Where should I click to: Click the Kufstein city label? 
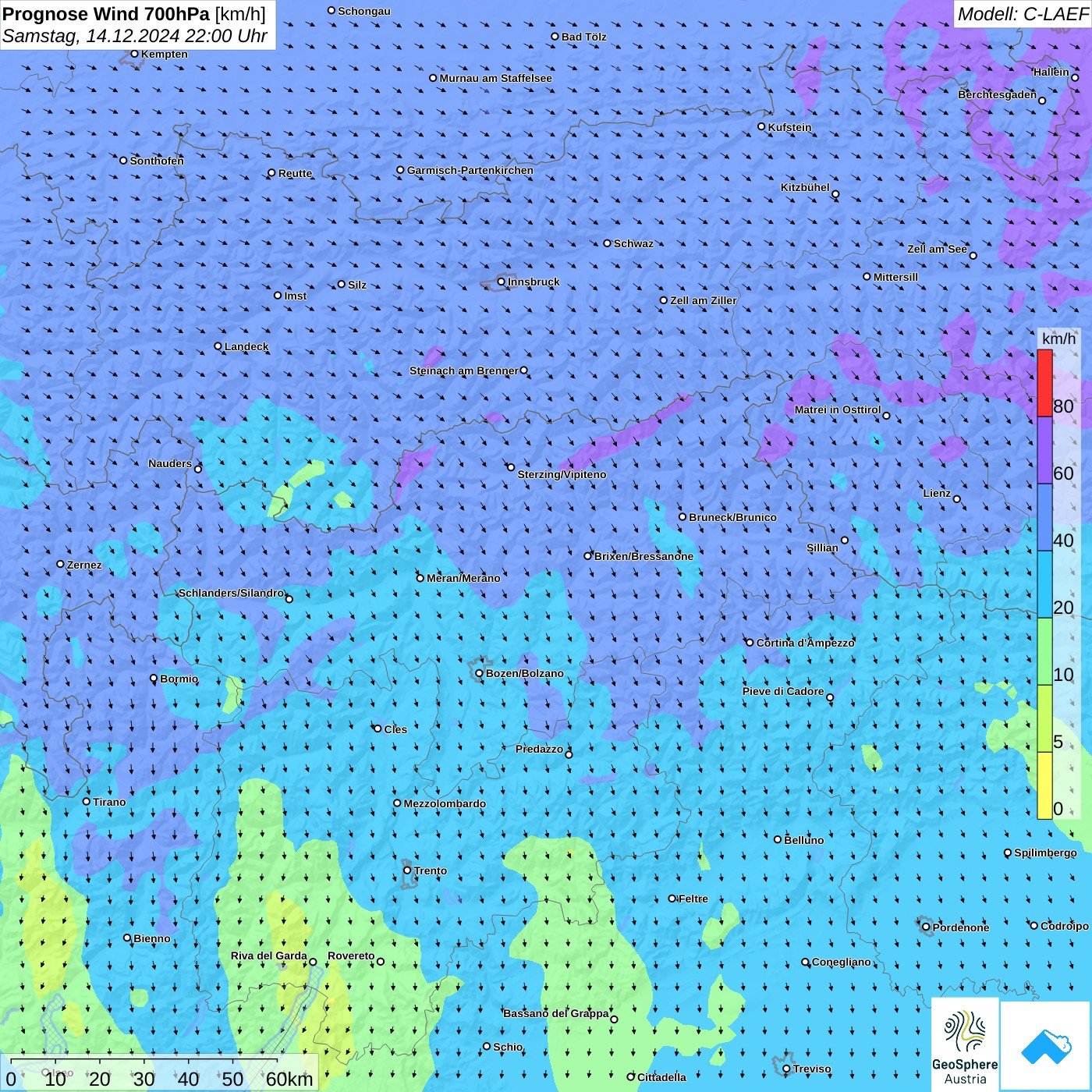(x=789, y=127)
